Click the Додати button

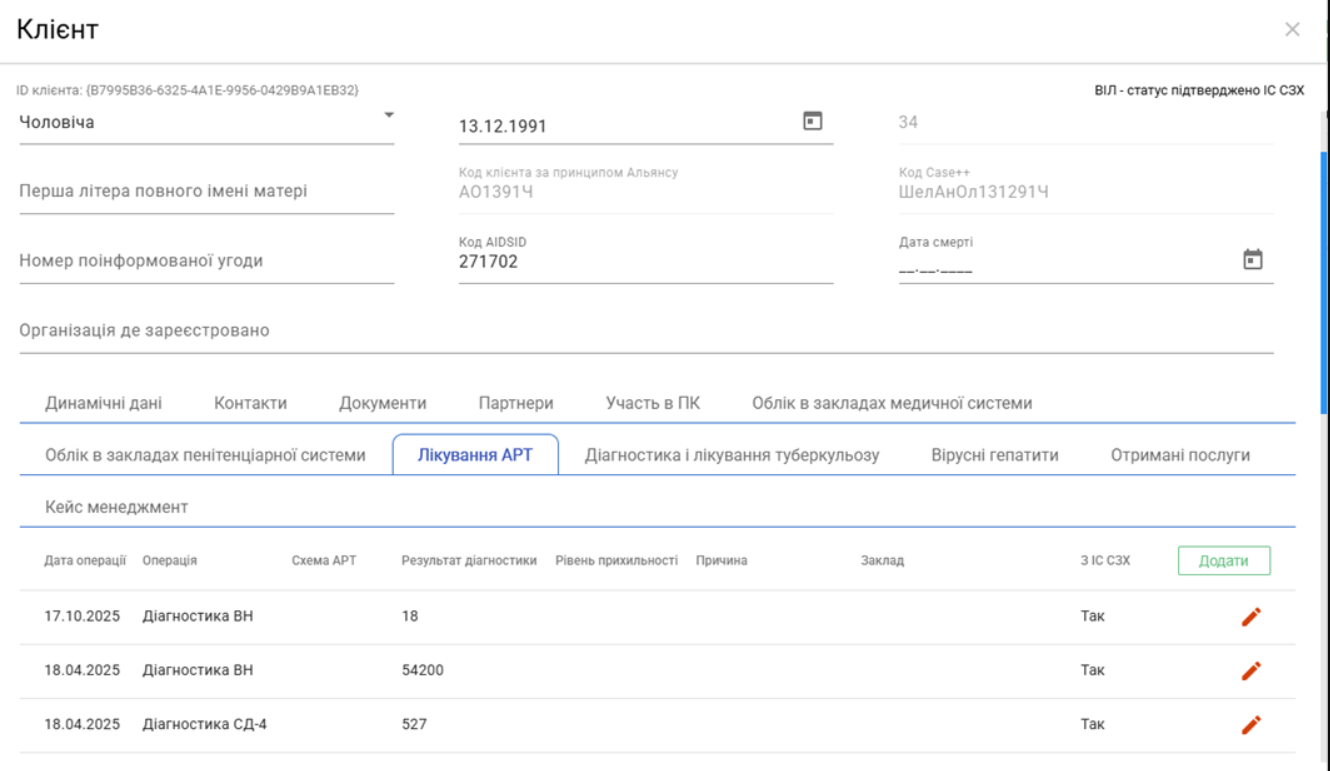point(1224,561)
